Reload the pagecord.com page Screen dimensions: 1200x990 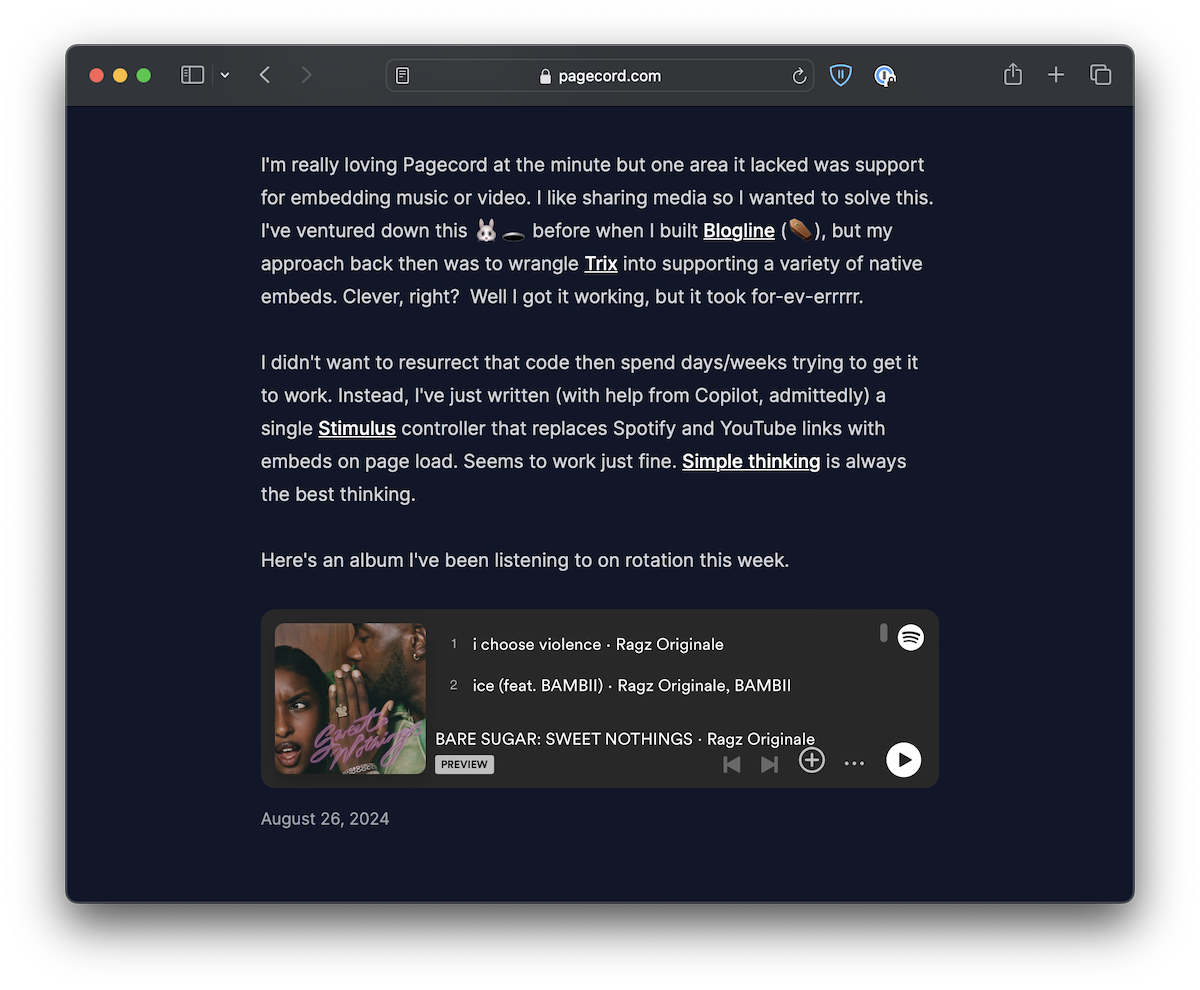(799, 76)
